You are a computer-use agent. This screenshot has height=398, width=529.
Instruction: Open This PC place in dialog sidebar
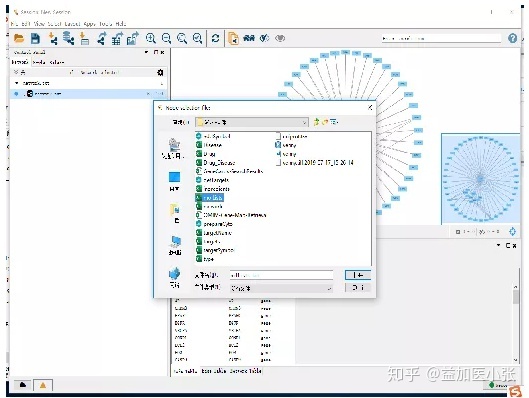pos(175,246)
